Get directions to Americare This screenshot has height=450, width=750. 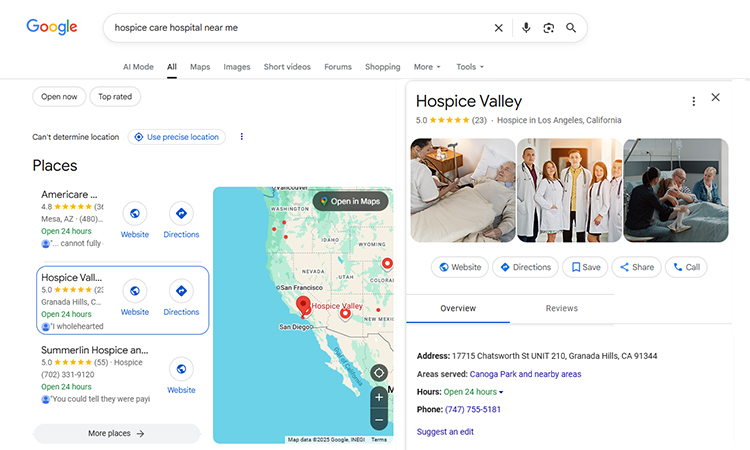181,213
